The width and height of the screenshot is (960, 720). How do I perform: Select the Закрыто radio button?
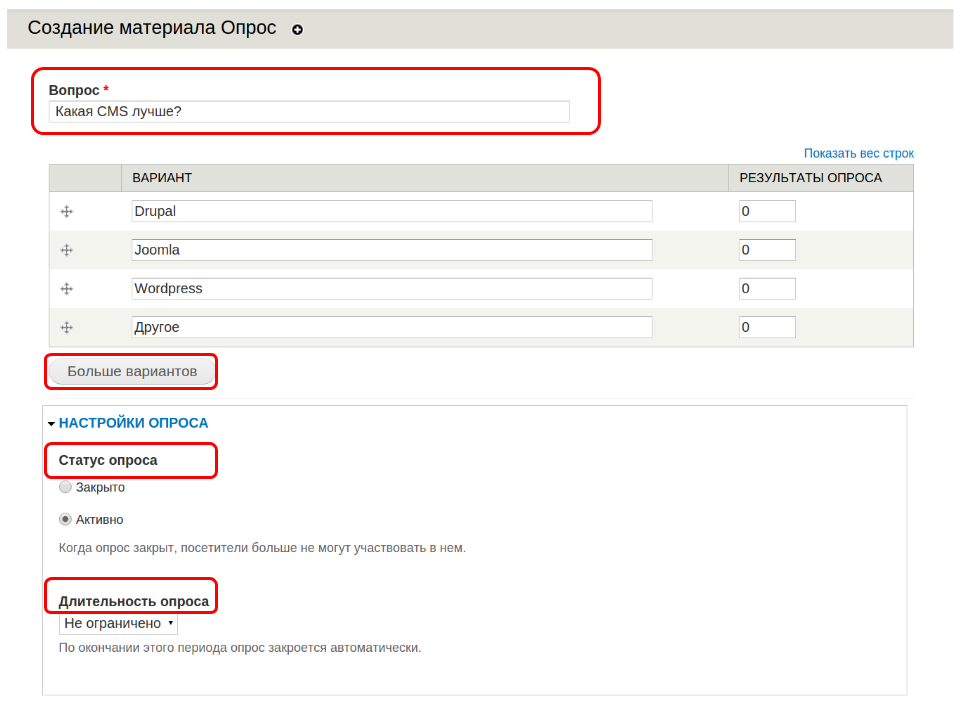(66, 487)
